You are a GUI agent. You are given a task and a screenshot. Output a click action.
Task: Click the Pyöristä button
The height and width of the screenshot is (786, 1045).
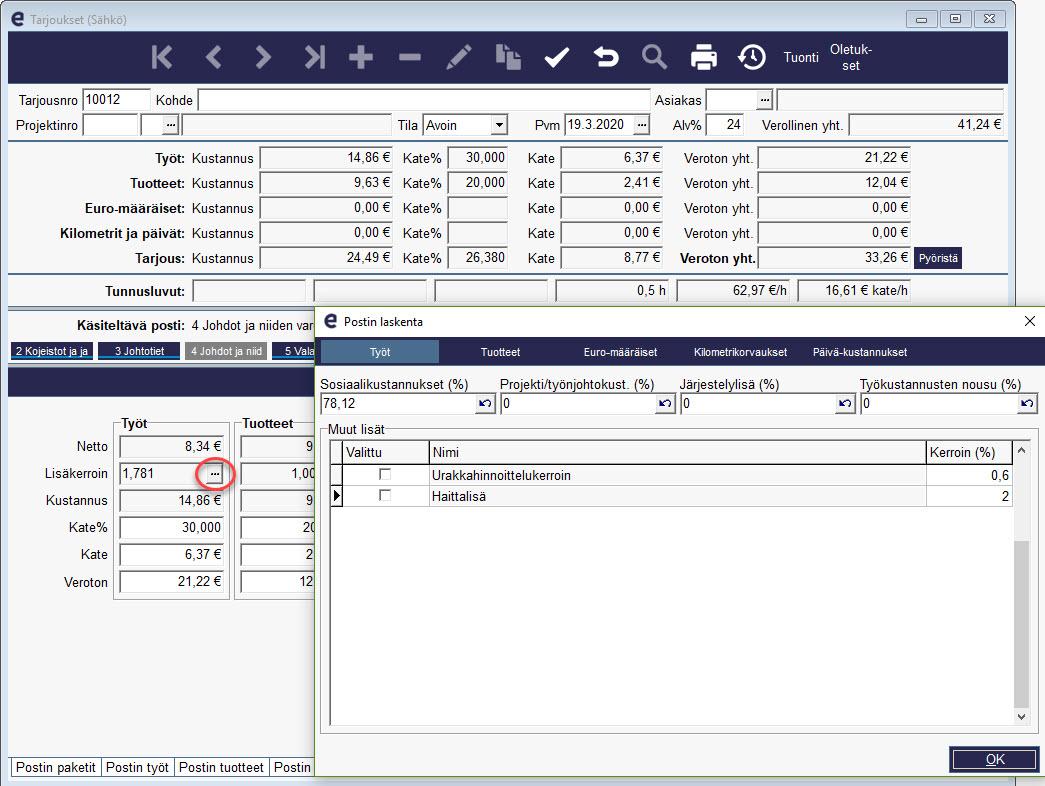(938, 258)
